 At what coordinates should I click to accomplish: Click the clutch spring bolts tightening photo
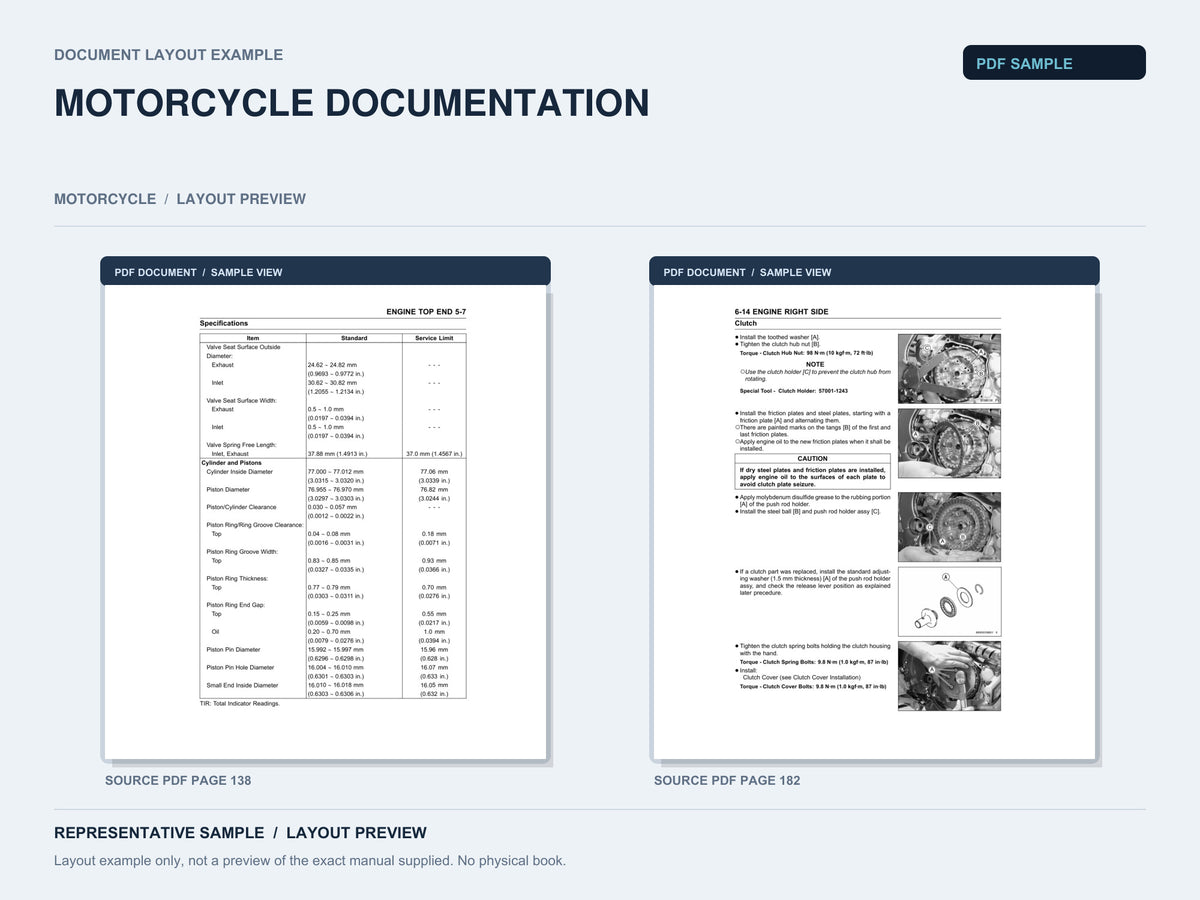coord(949,676)
